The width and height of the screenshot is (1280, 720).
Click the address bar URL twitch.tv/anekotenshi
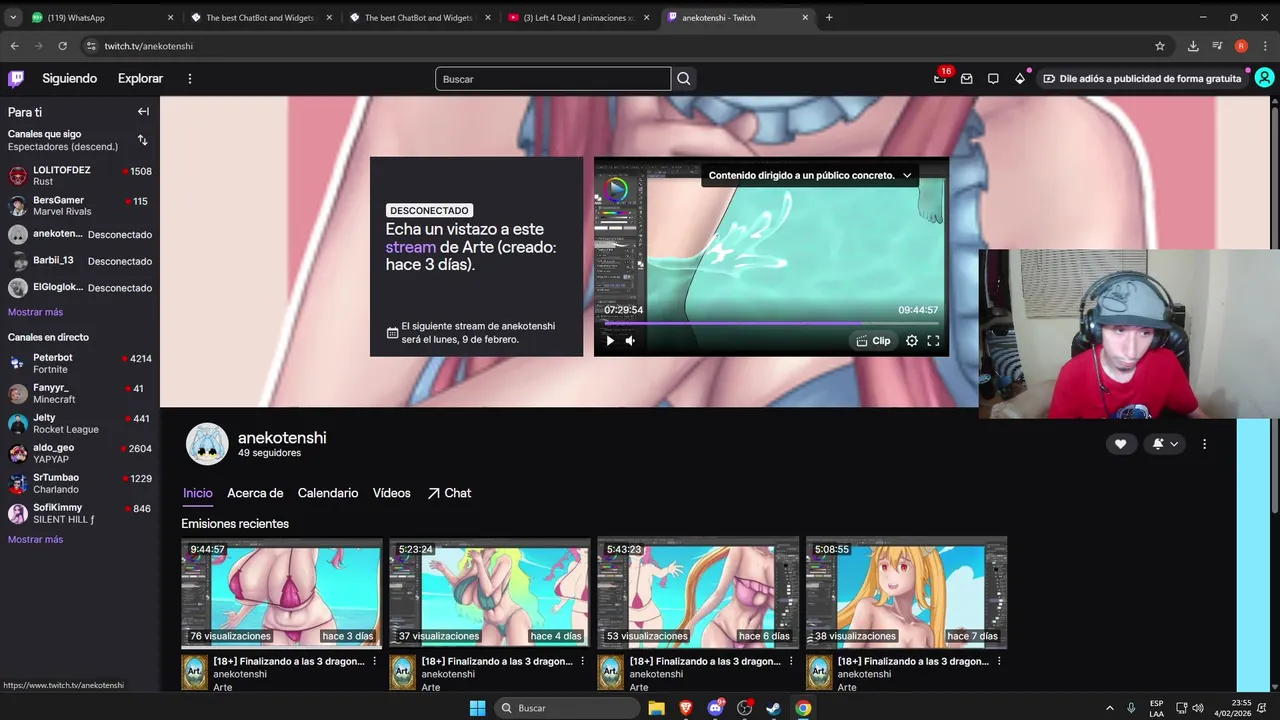[x=149, y=46]
